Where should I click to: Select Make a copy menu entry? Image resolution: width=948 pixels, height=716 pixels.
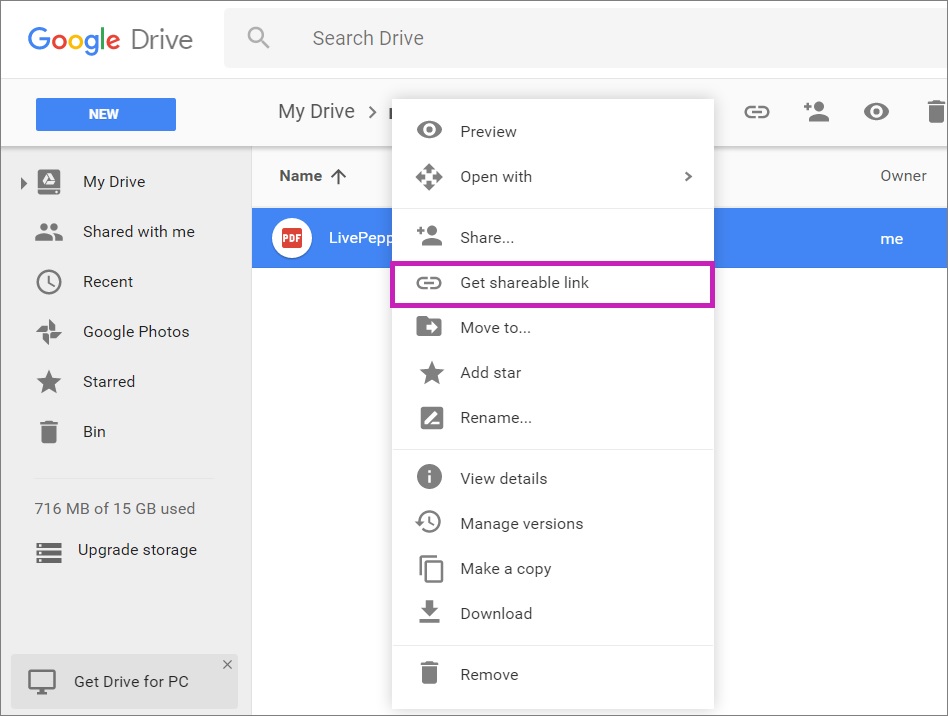click(553, 568)
